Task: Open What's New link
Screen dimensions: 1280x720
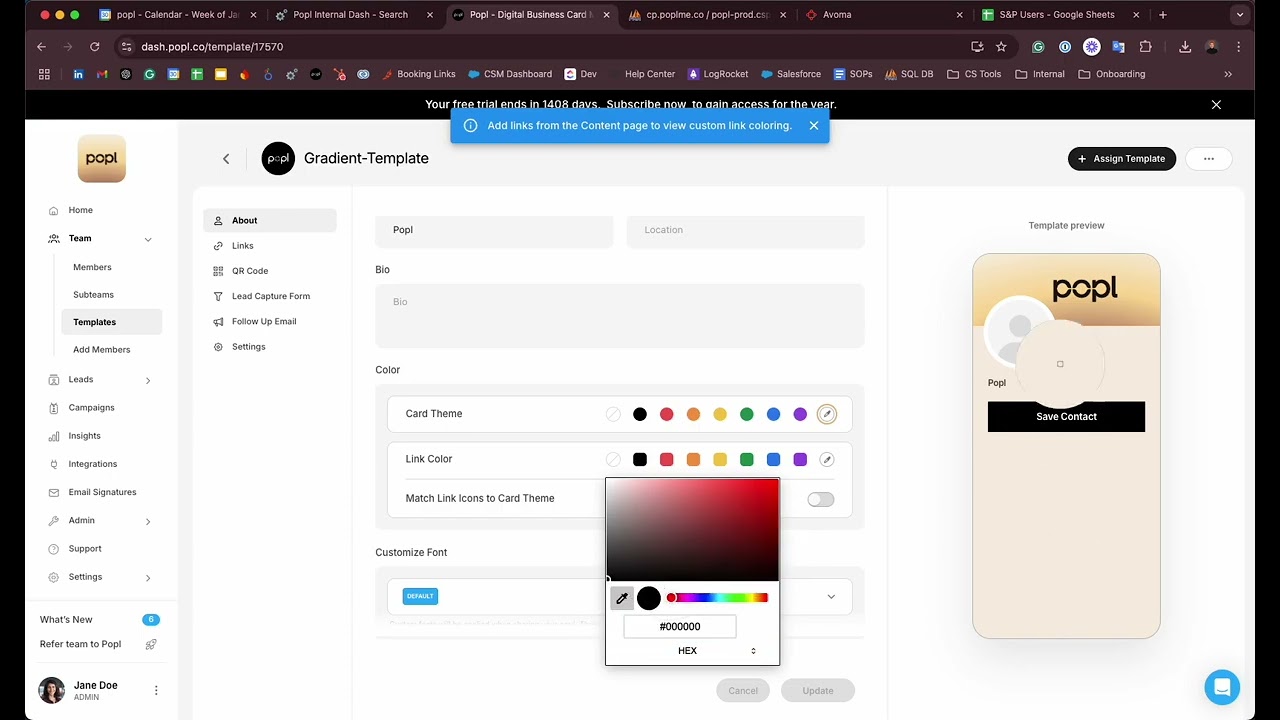Action: [x=66, y=620]
